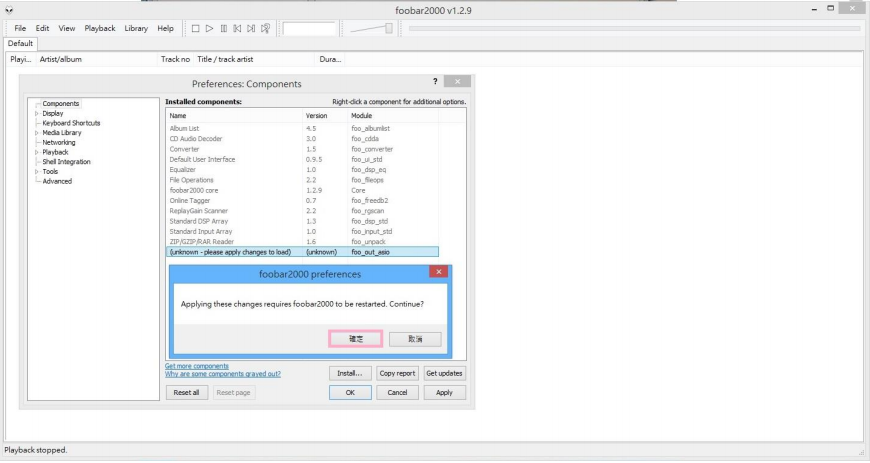Click the Install... button
Viewport: 870px width, 463px height.
point(350,374)
